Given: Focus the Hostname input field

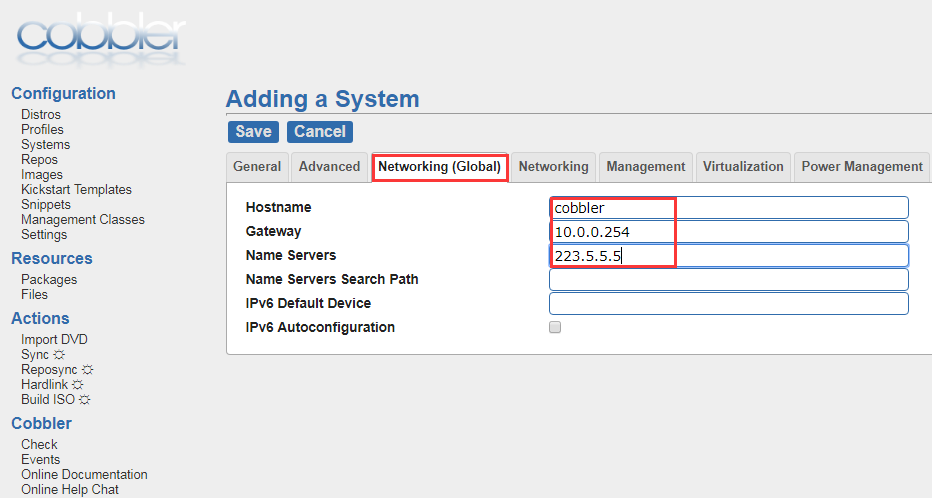Looking at the screenshot, I should (x=729, y=207).
